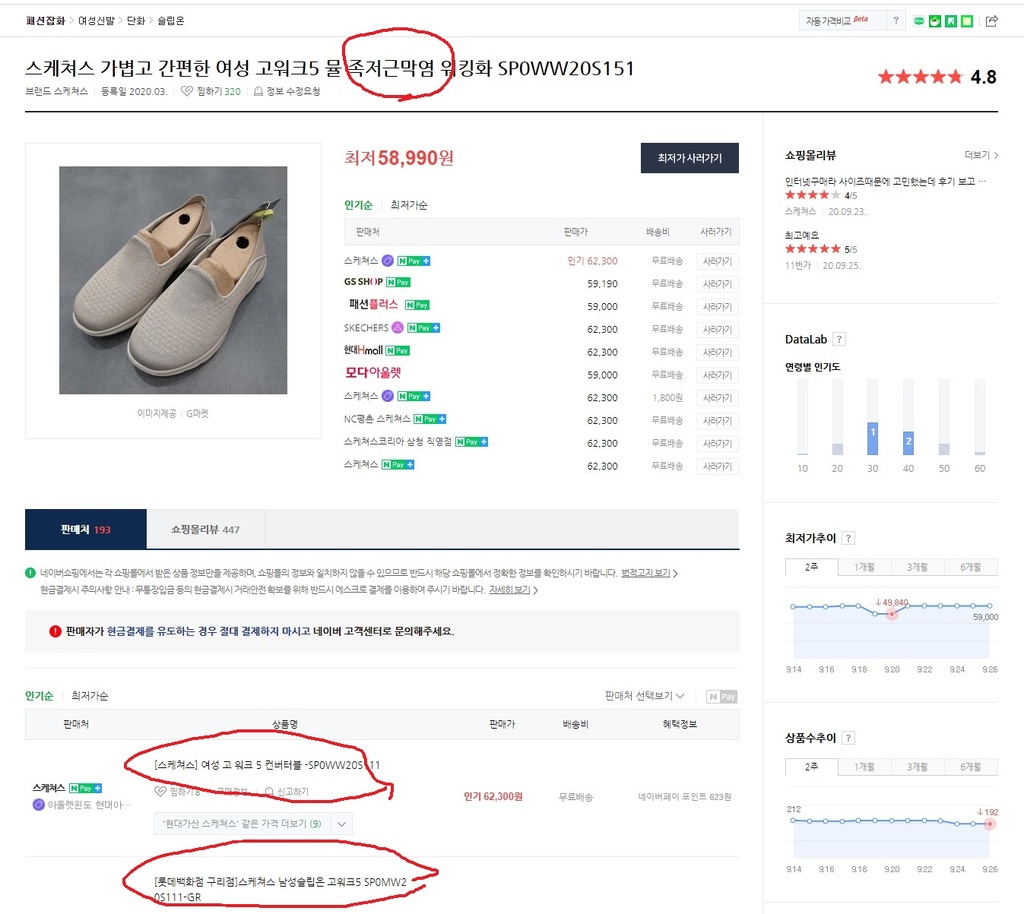Click the 49,840 low point on price chart
The image size is (1024, 914).
pyautogui.click(x=891, y=614)
